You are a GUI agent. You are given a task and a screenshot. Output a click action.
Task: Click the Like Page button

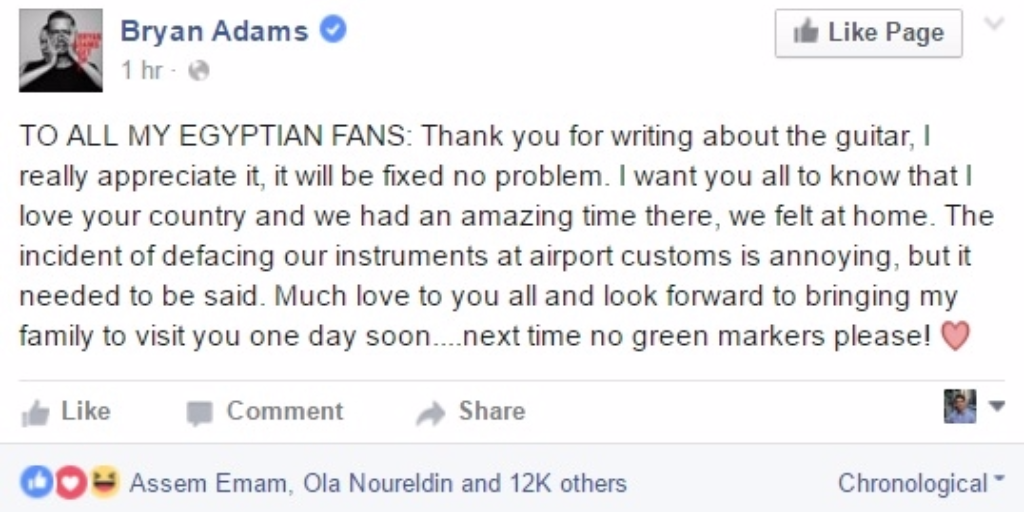point(869,33)
